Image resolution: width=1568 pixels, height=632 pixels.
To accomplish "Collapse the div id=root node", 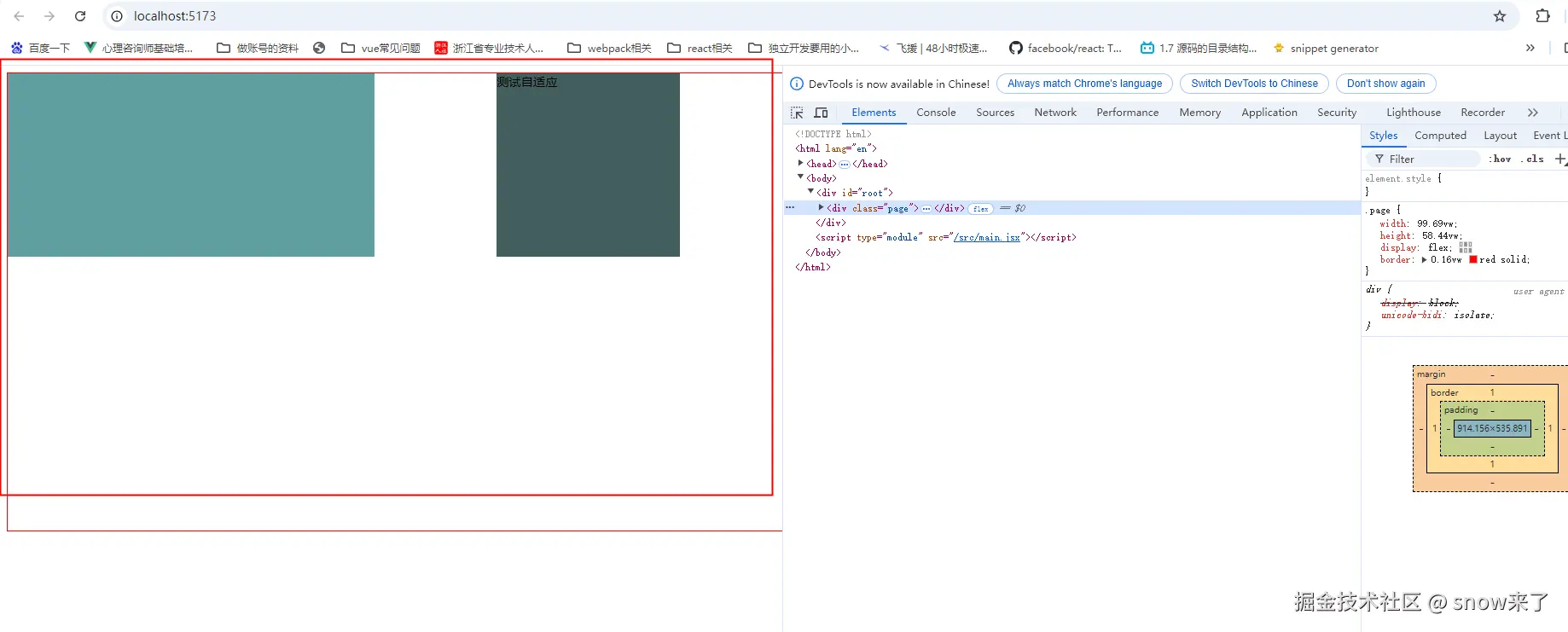I will (810, 192).
